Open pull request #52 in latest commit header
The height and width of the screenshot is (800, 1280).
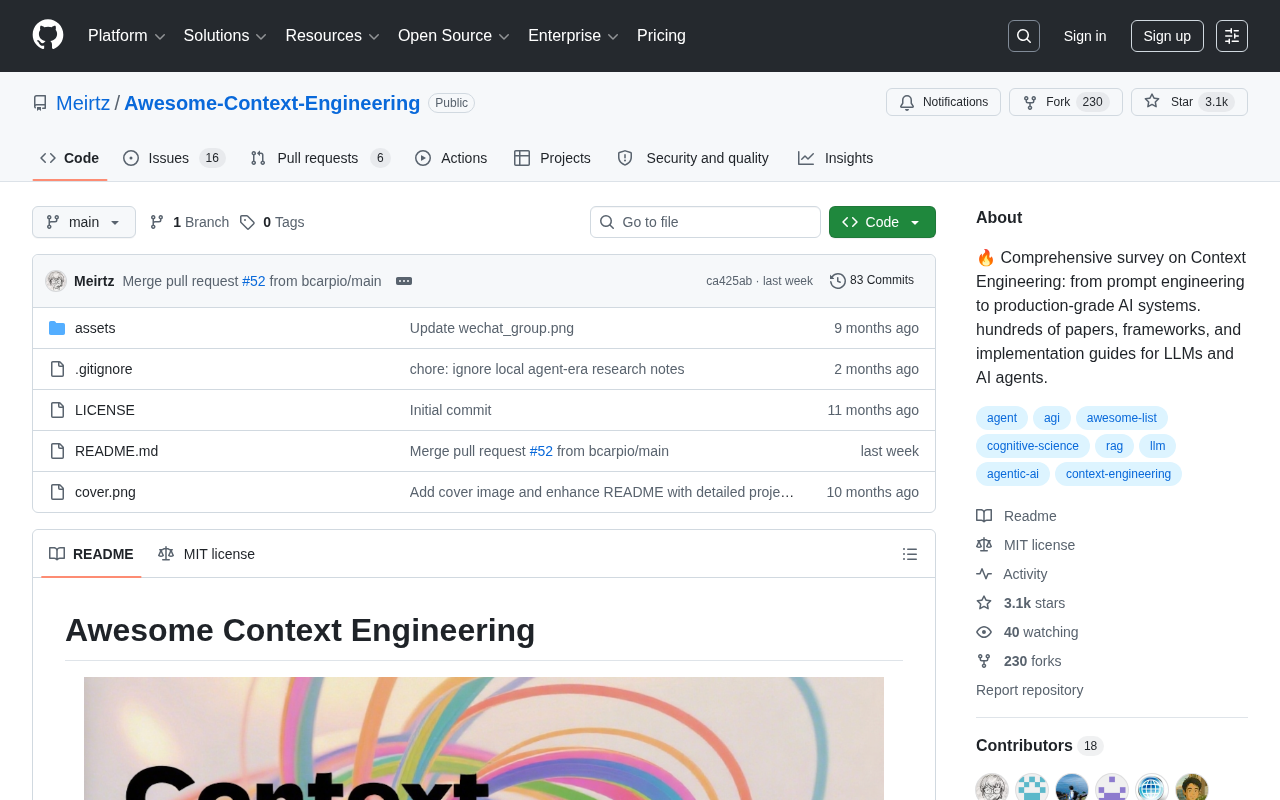254,281
